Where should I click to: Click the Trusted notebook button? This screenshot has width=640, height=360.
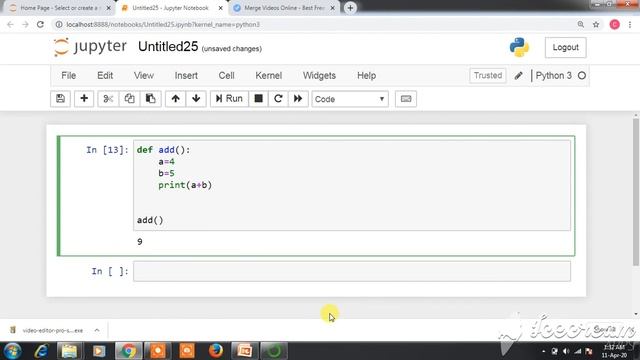tap(488, 76)
